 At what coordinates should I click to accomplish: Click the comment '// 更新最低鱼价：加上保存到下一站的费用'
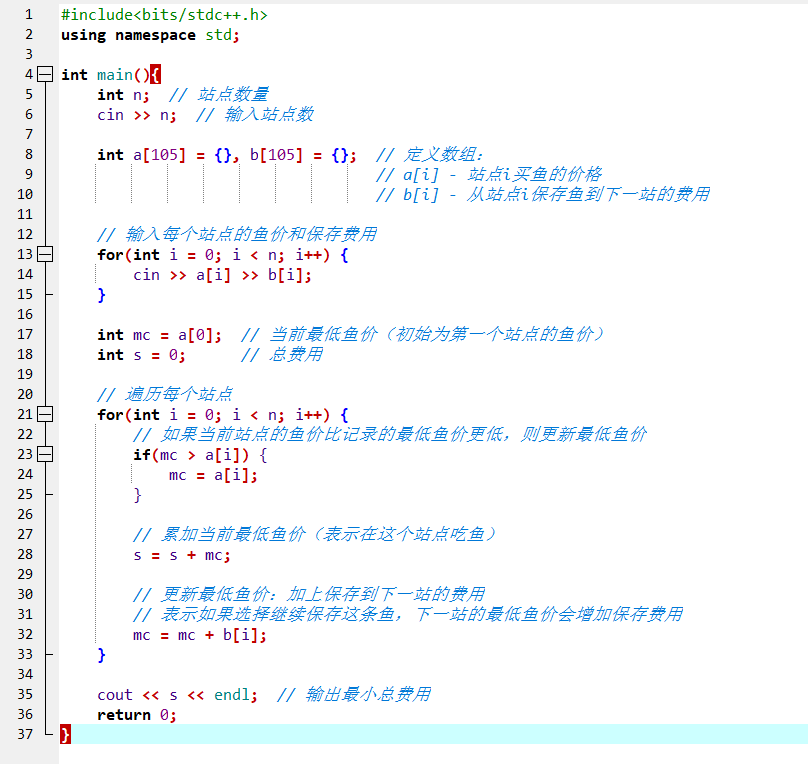[x=309, y=595]
